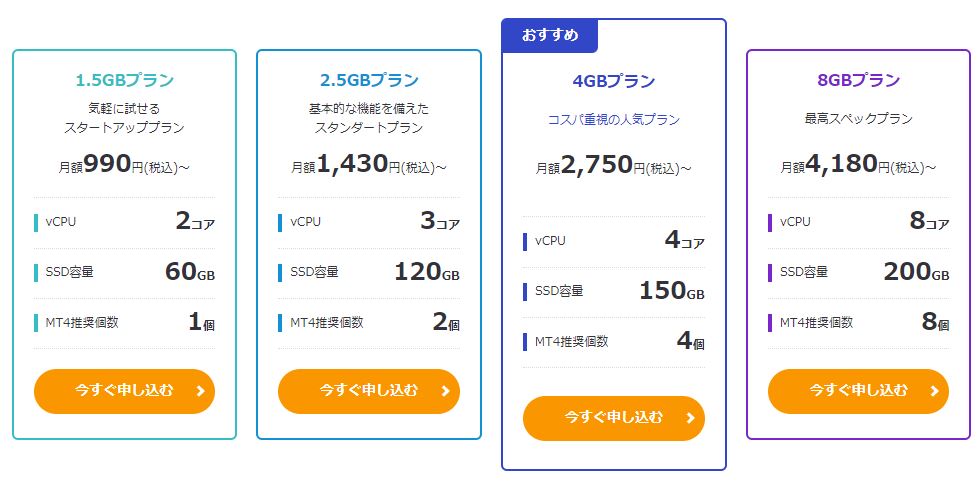Click the 月額990円 price on 1.5GB plan

tap(124, 165)
